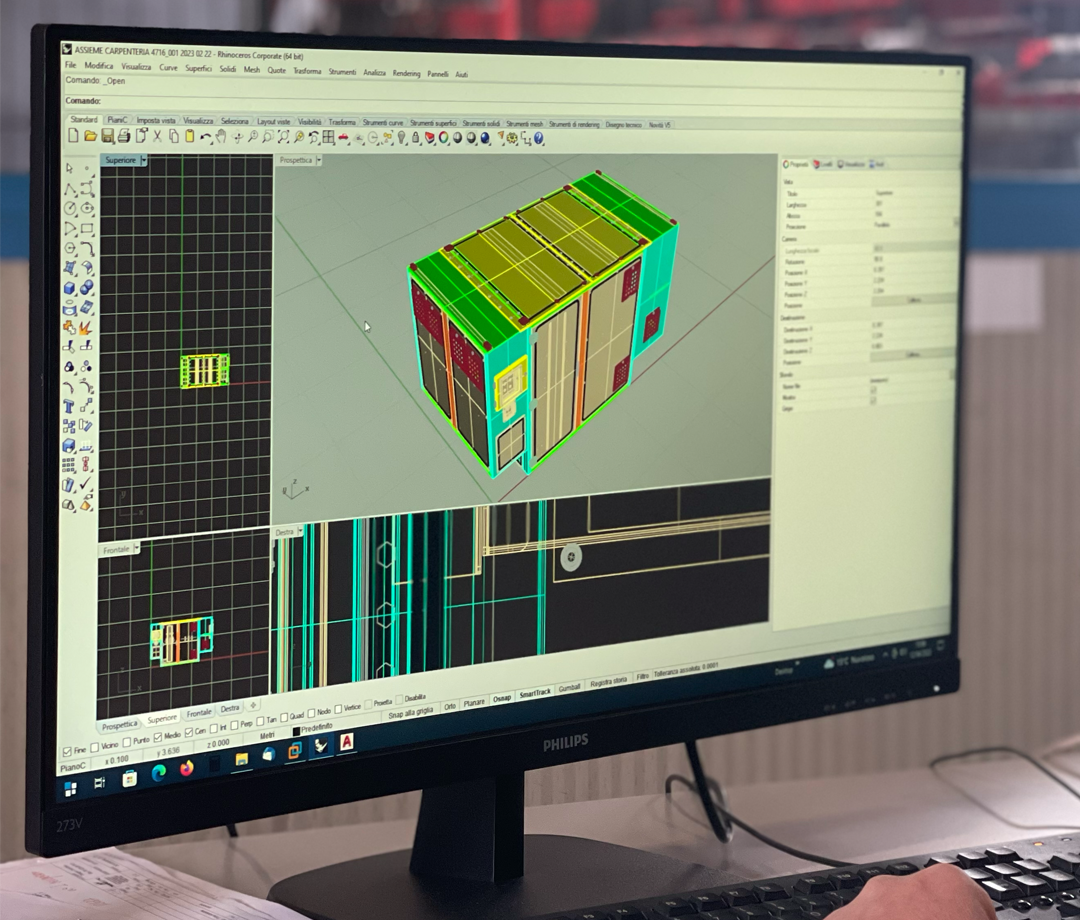Click the Undo arrow icon in the toolbar
Screen dimensions: 1080x920
coord(205,137)
